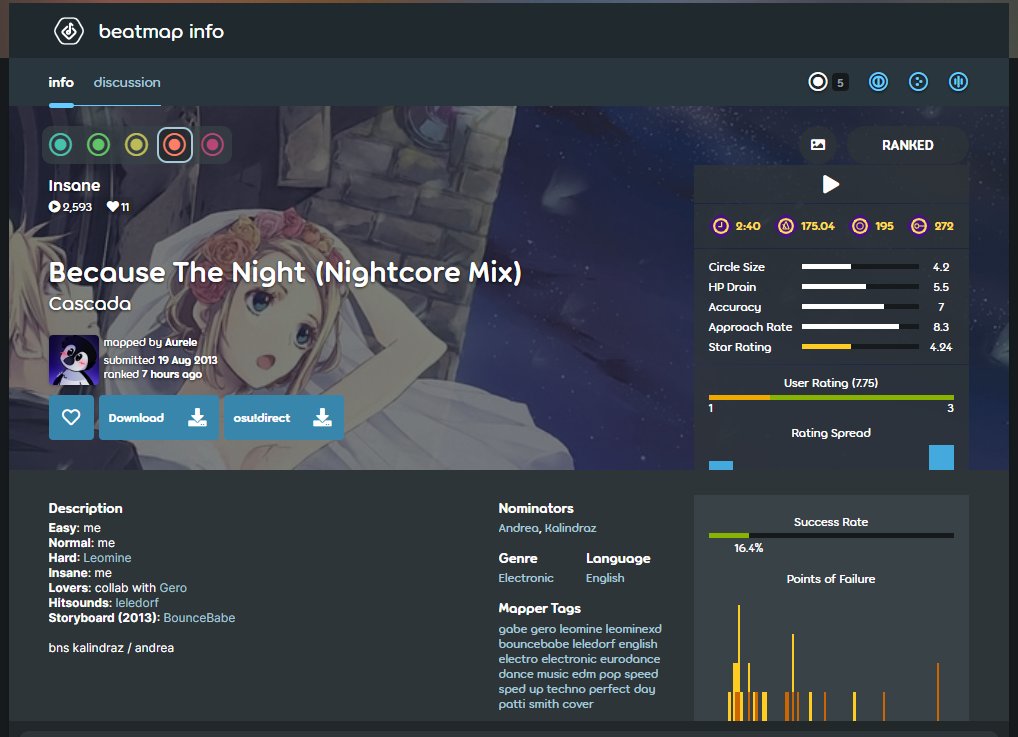Click the BPM icon next to 175.04
This screenshot has width=1018, height=737.
(786, 226)
